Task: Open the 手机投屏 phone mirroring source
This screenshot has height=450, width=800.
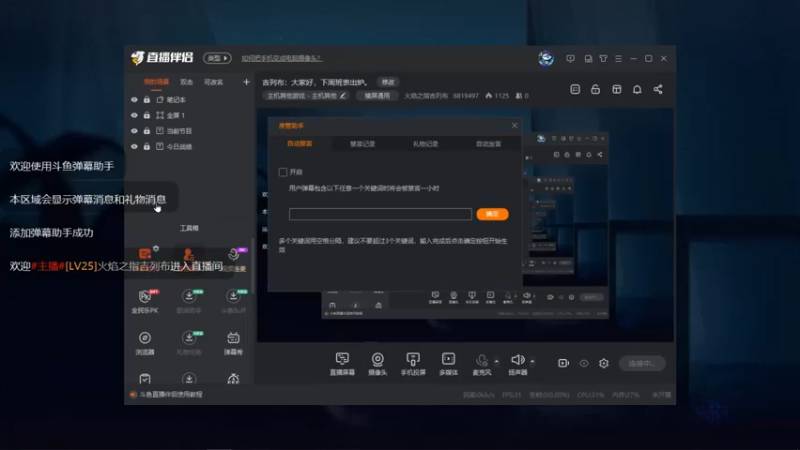Action: (413, 364)
